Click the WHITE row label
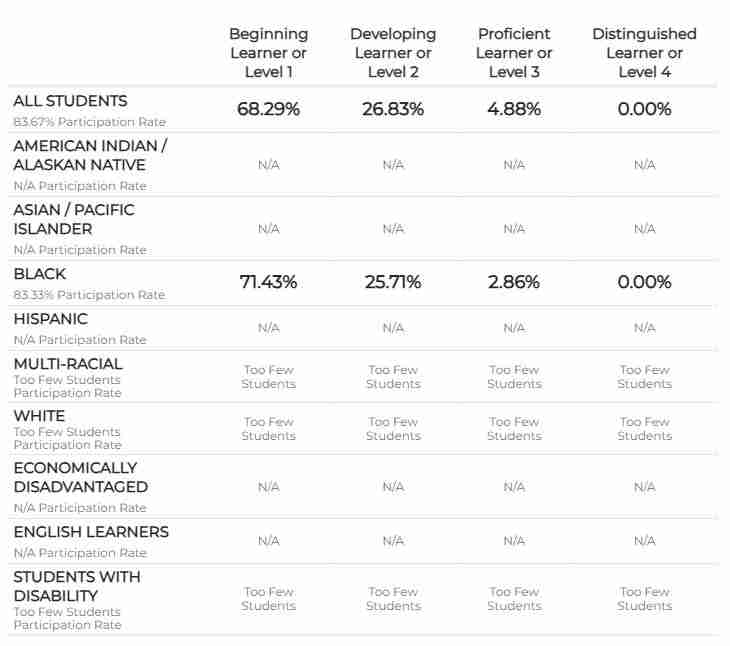The height and width of the screenshot is (646, 730). [39, 416]
